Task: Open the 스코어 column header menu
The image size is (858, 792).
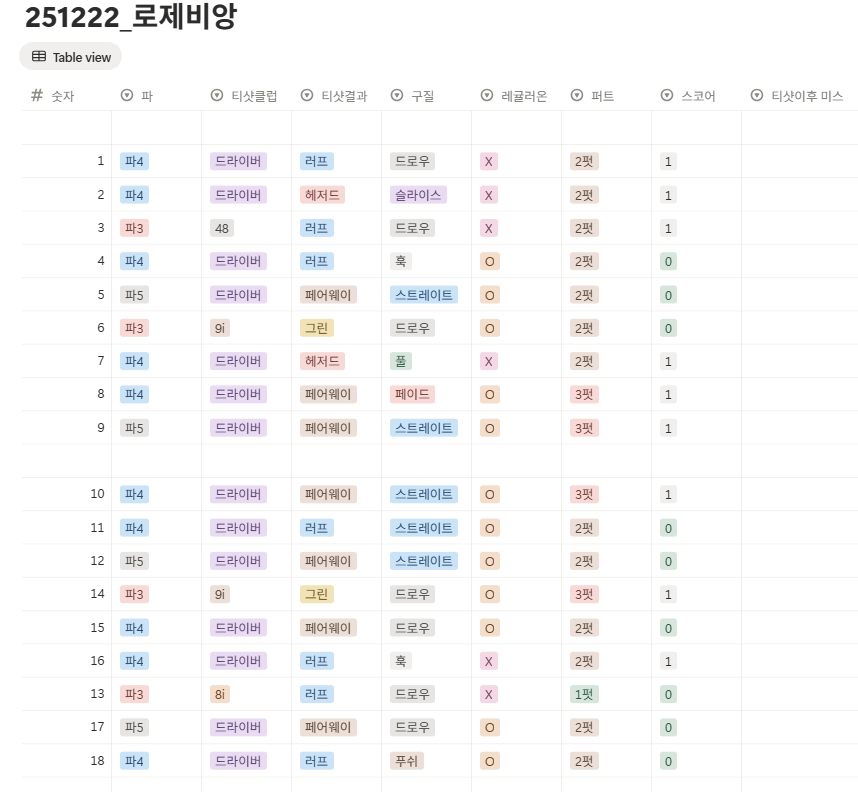Action: point(697,96)
